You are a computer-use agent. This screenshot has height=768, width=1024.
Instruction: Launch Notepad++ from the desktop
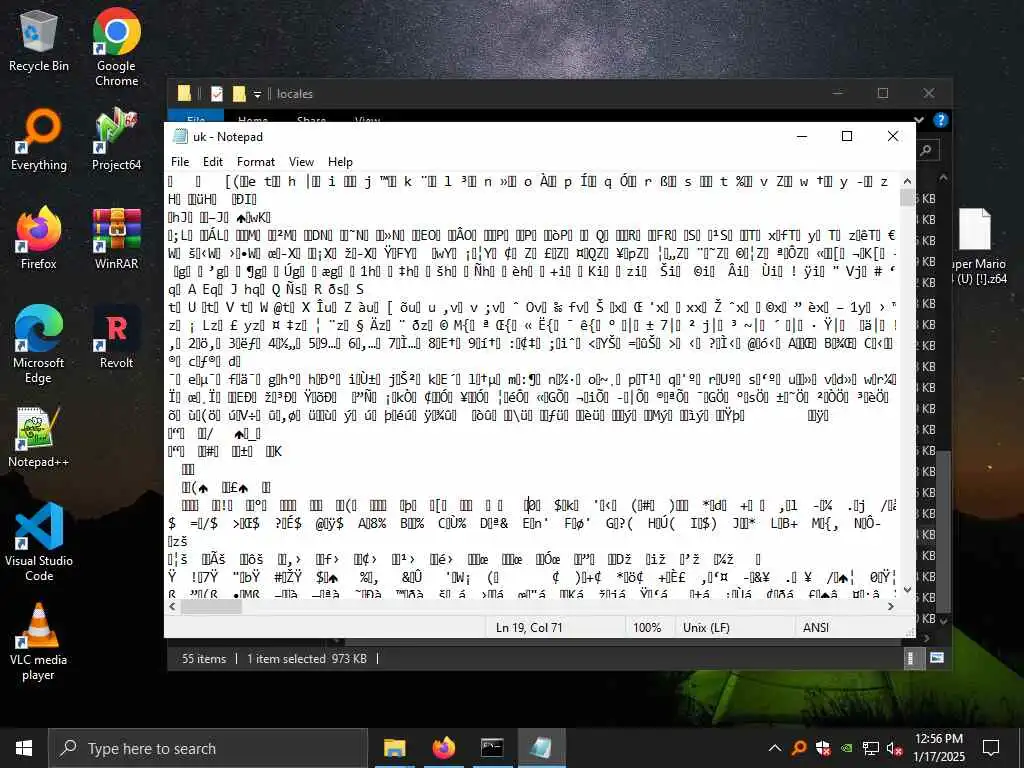pos(39,437)
